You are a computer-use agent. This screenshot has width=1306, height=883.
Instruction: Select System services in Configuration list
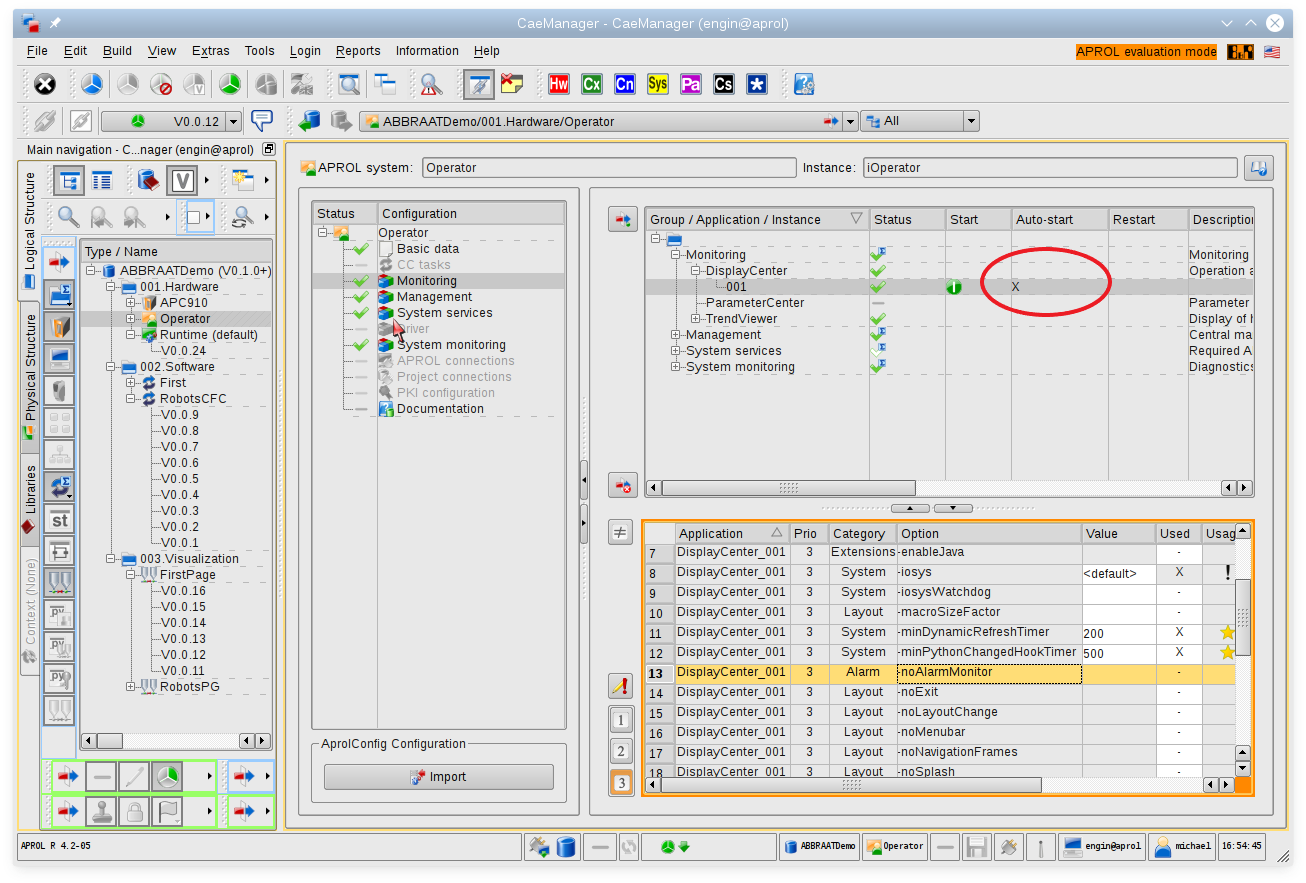pos(444,313)
